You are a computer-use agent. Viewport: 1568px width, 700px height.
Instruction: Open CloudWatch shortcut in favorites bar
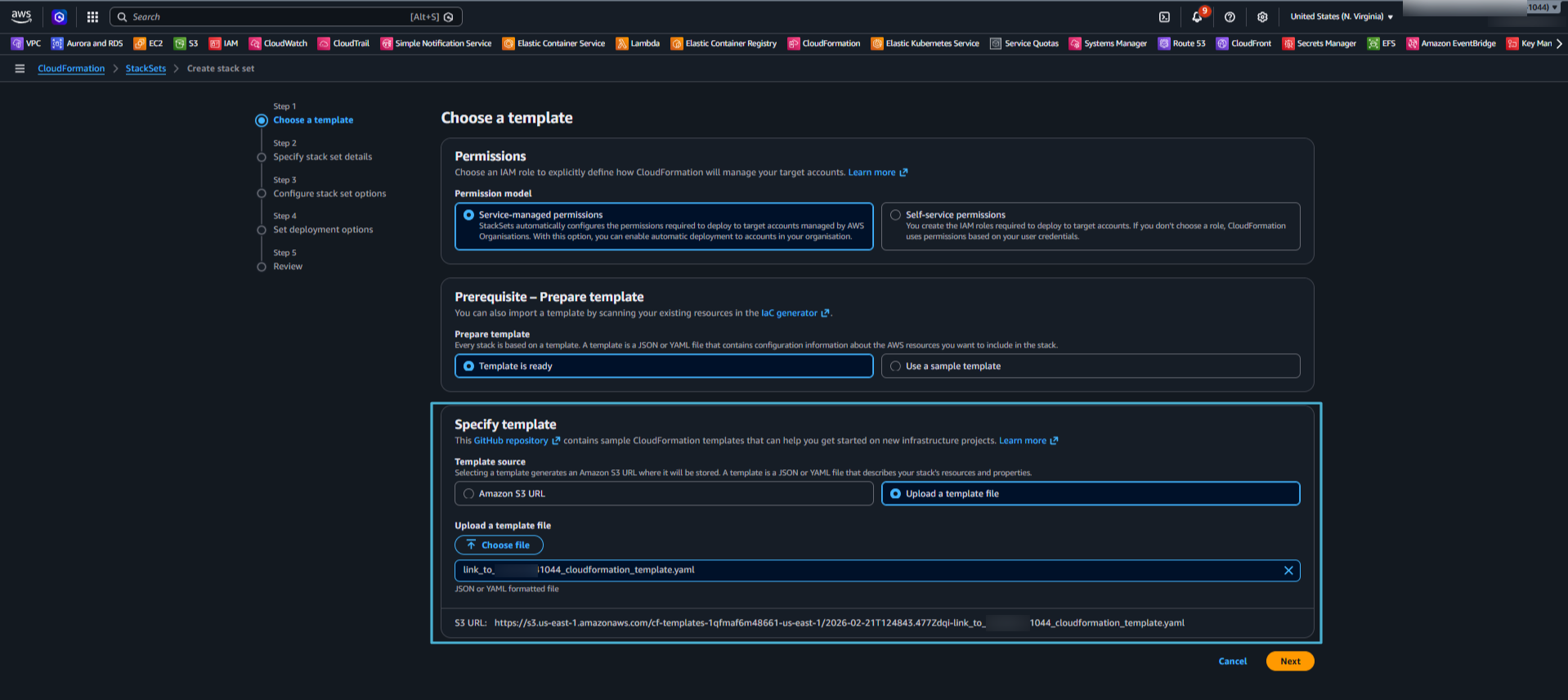(278, 43)
